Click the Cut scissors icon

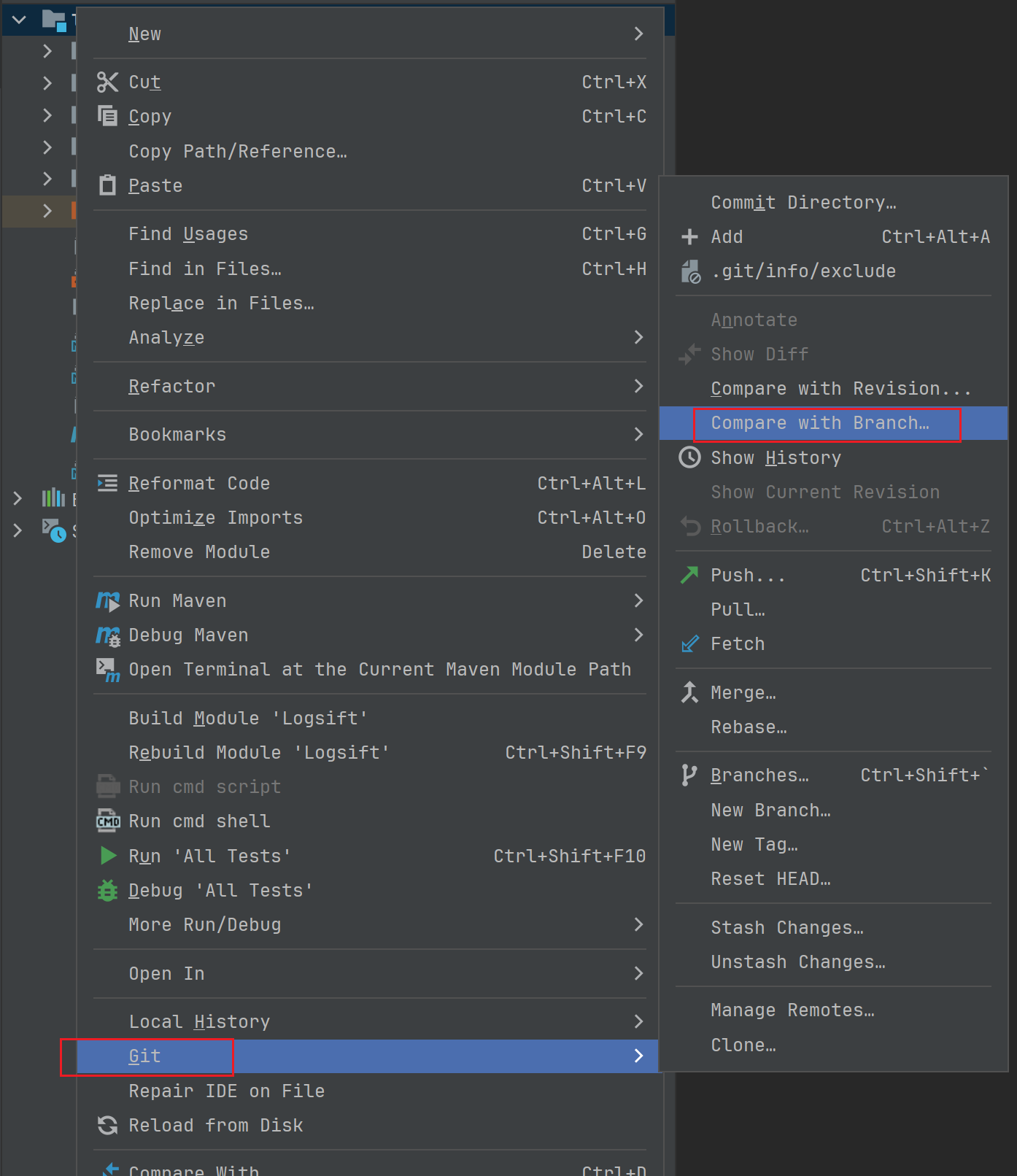[107, 82]
